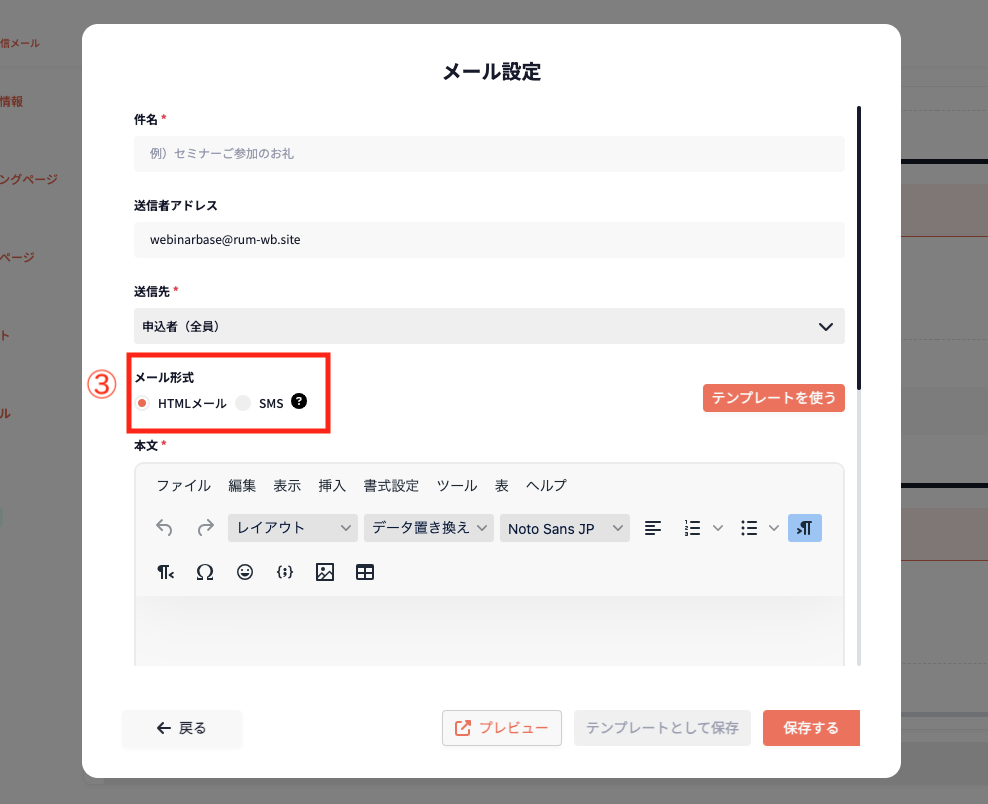Click the redo arrow in editor toolbar
This screenshot has width=988, height=804.
pos(205,528)
